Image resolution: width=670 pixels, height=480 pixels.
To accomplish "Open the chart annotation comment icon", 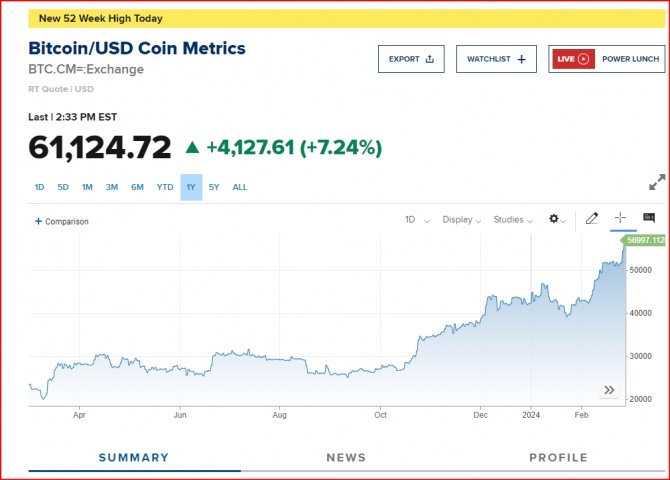I will (x=649, y=219).
